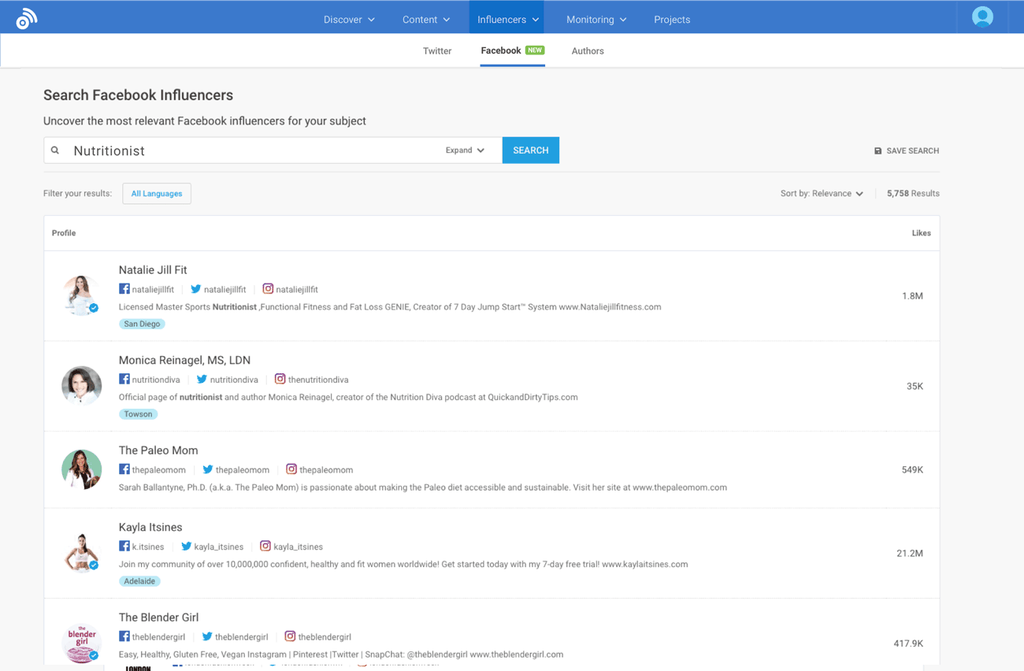Open Kayla Itsines Twitter icon
This screenshot has height=671, width=1024.
186,546
